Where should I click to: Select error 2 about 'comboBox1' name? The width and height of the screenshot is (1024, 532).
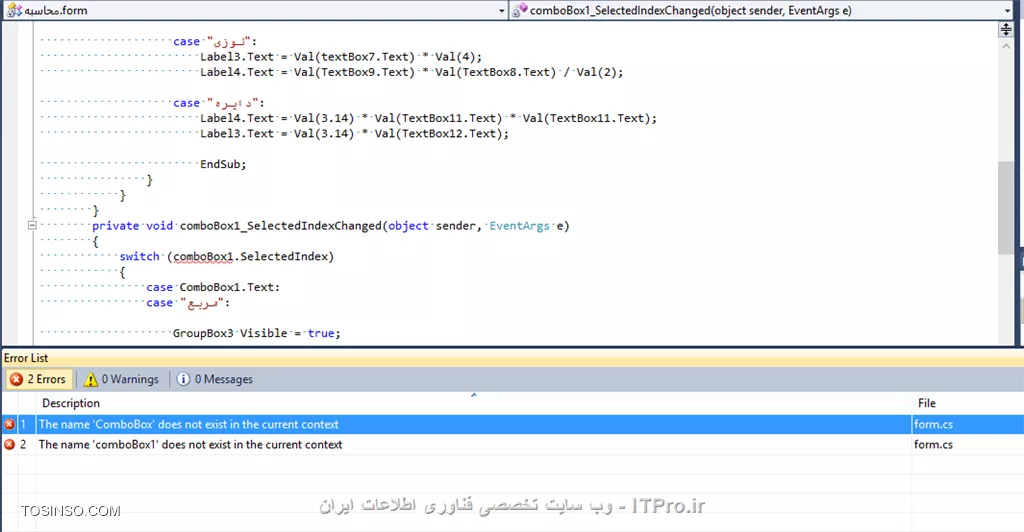click(x=512, y=445)
